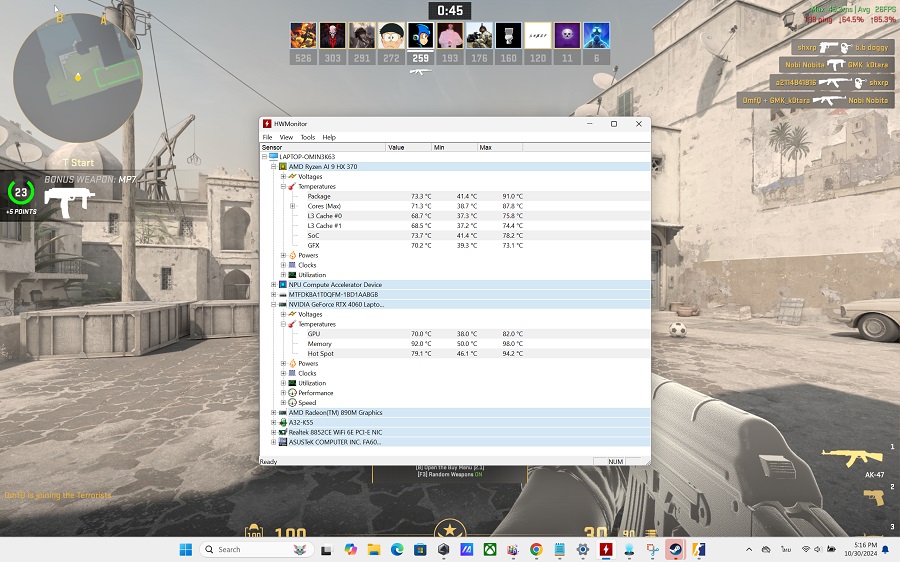Open File Explorer from the taskbar
The width and height of the screenshot is (900, 562).
tap(374, 549)
